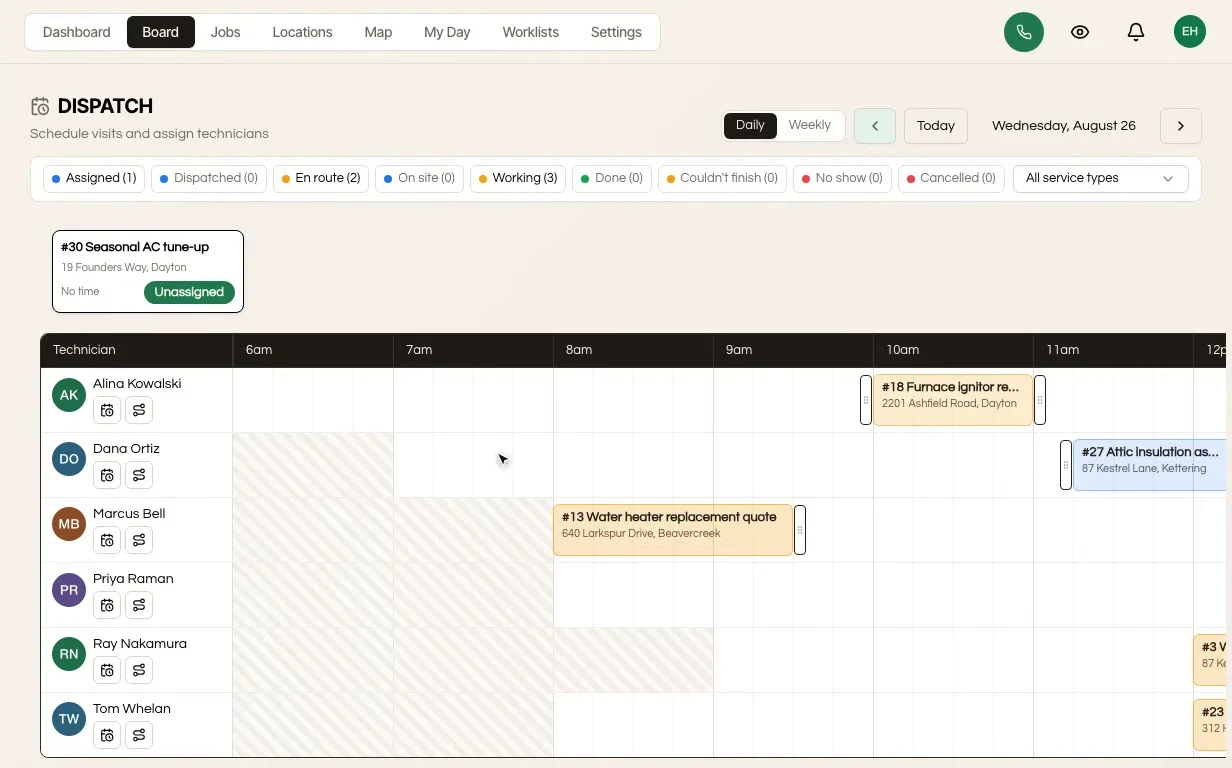Click the Dispatch calendar-clock heading icon
Viewport: 1232px width, 768px height.
click(x=40, y=106)
